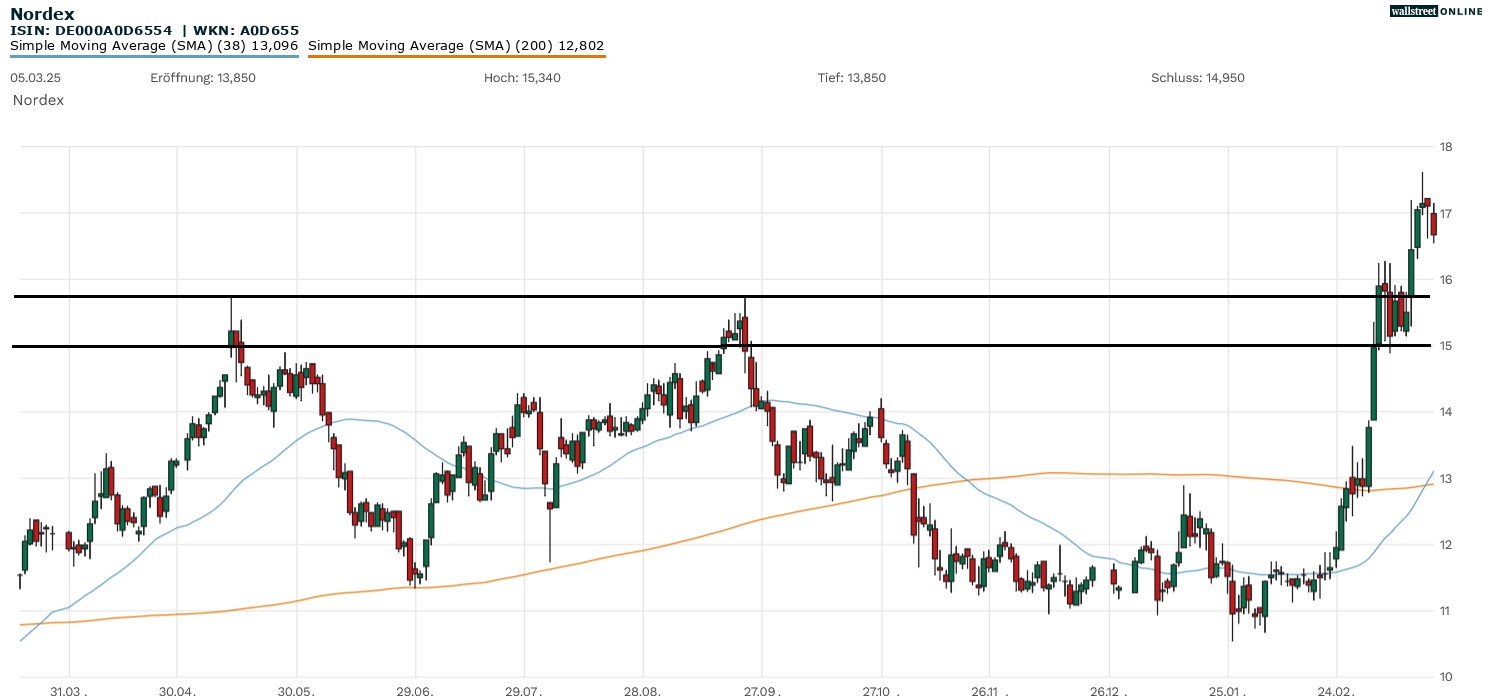Click the 29.06. date on time axis
The image size is (1490, 698).
[414, 691]
